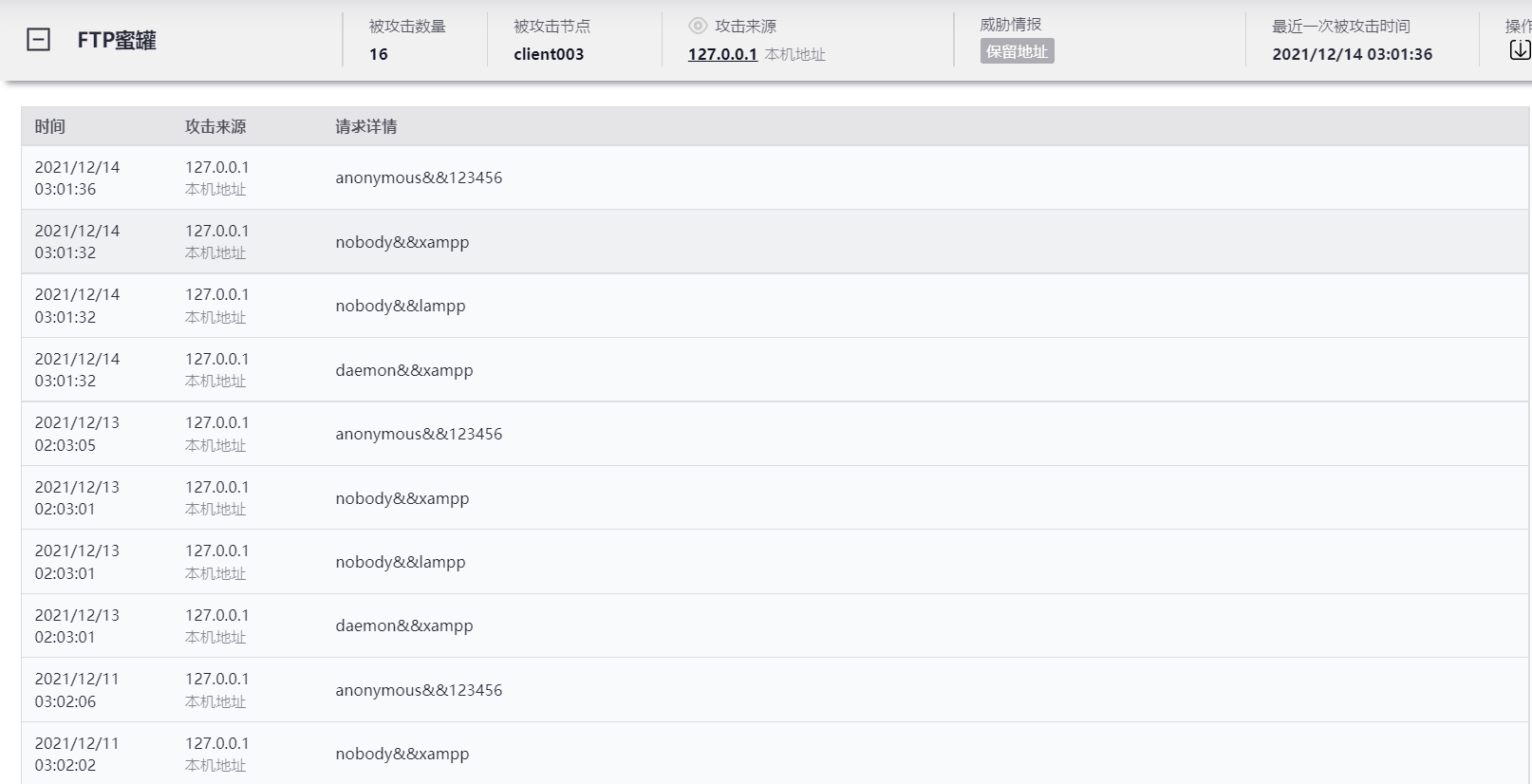The image size is (1532, 784).
Task: Click the 最近一次被攻击时间 label
Action: [x=1341, y=27]
